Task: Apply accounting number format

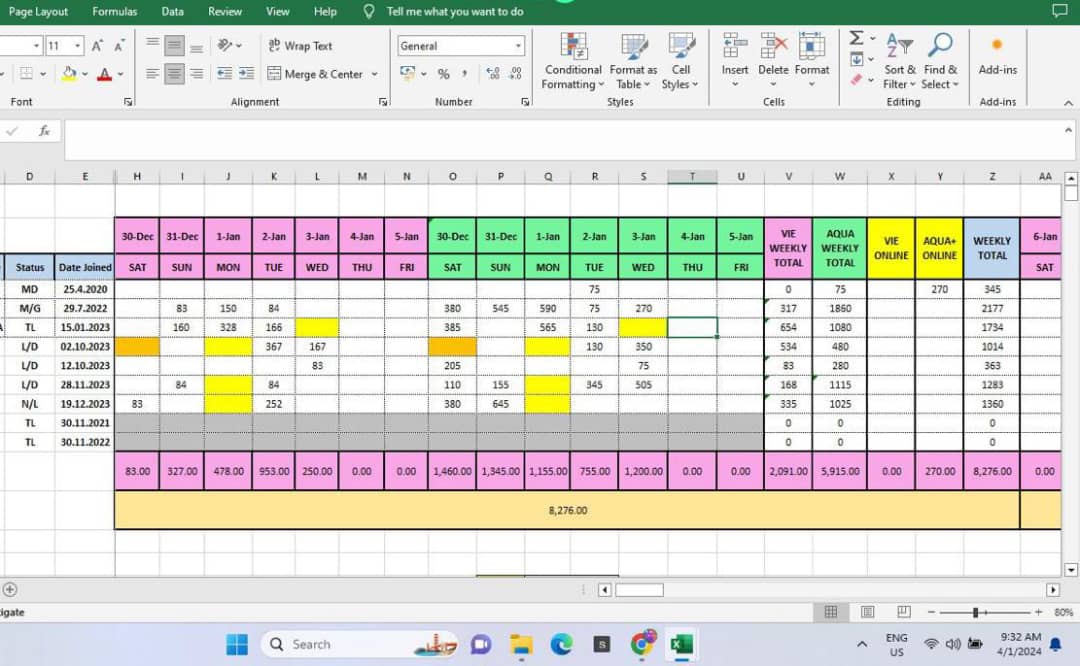Action: 408,73
